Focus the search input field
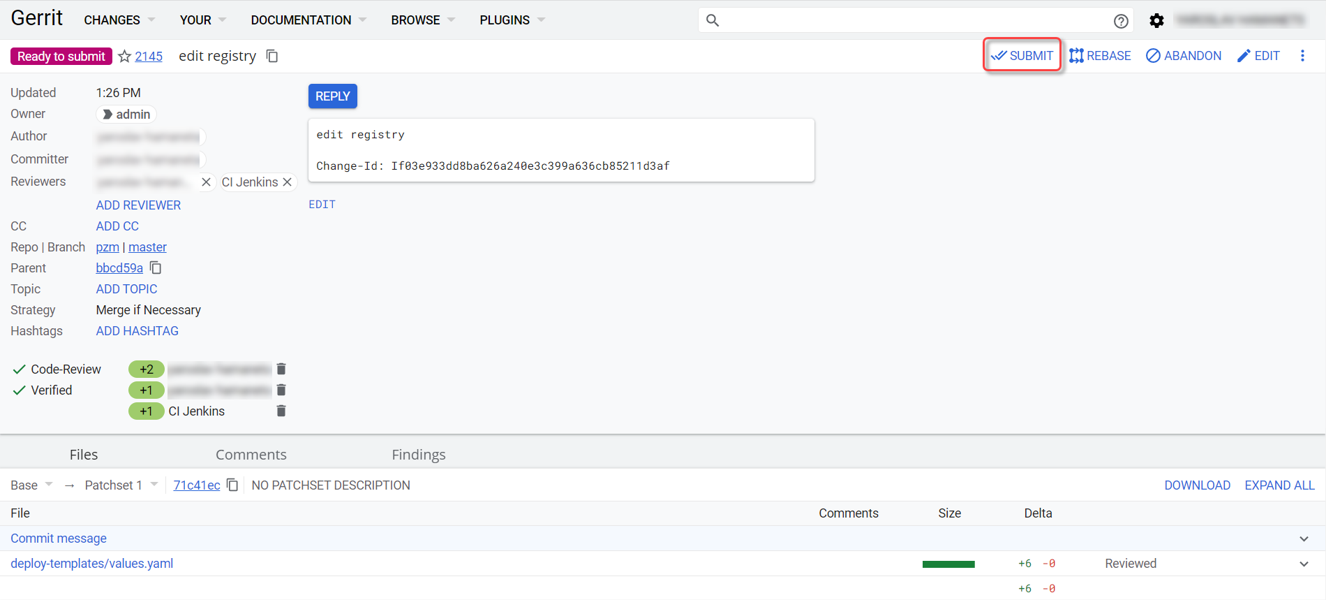 (910, 20)
